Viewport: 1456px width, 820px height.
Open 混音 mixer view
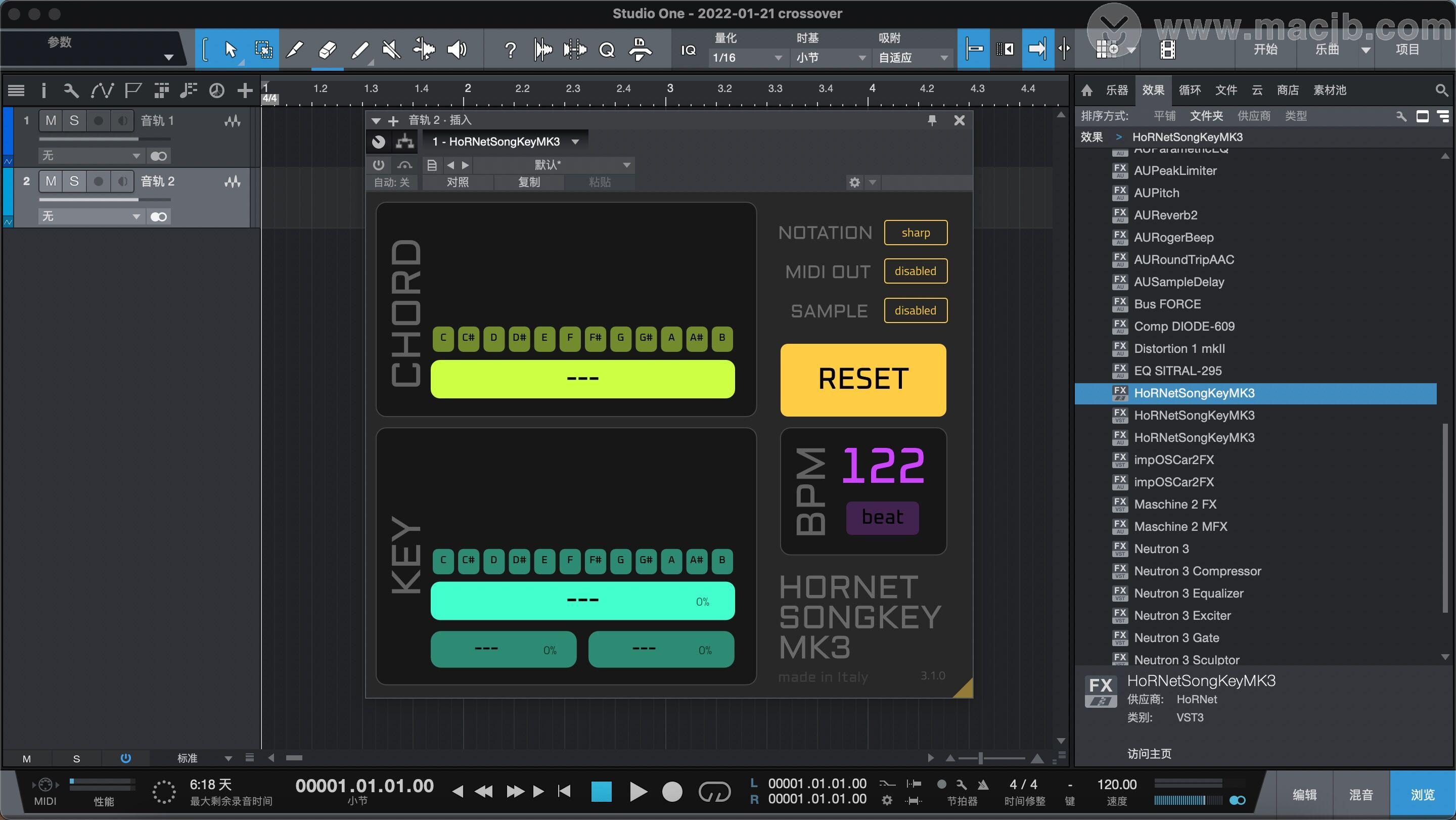click(x=1360, y=795)
